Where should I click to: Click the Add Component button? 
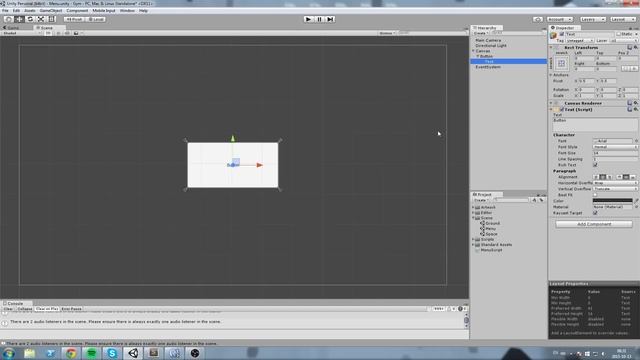pyautogui.click(x=594, y=224)
